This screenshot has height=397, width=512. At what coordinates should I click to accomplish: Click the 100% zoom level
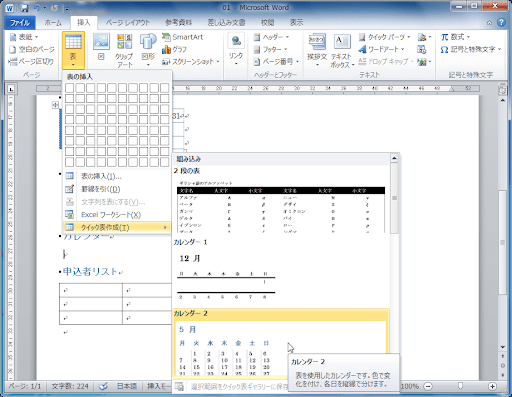(410, 386)
